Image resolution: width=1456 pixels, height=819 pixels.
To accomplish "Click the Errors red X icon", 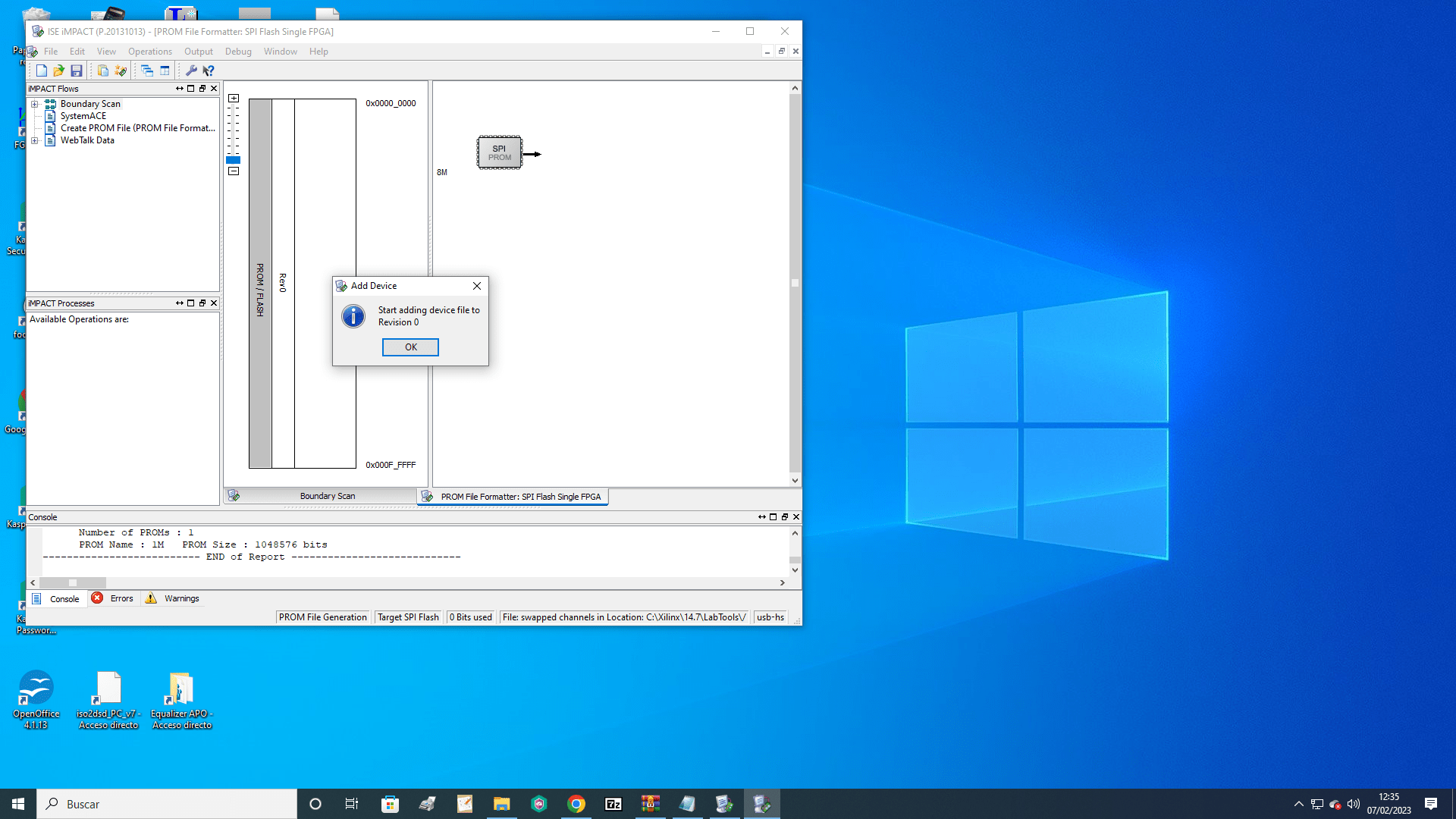I will pyautogui.click(x=97, y=598).
